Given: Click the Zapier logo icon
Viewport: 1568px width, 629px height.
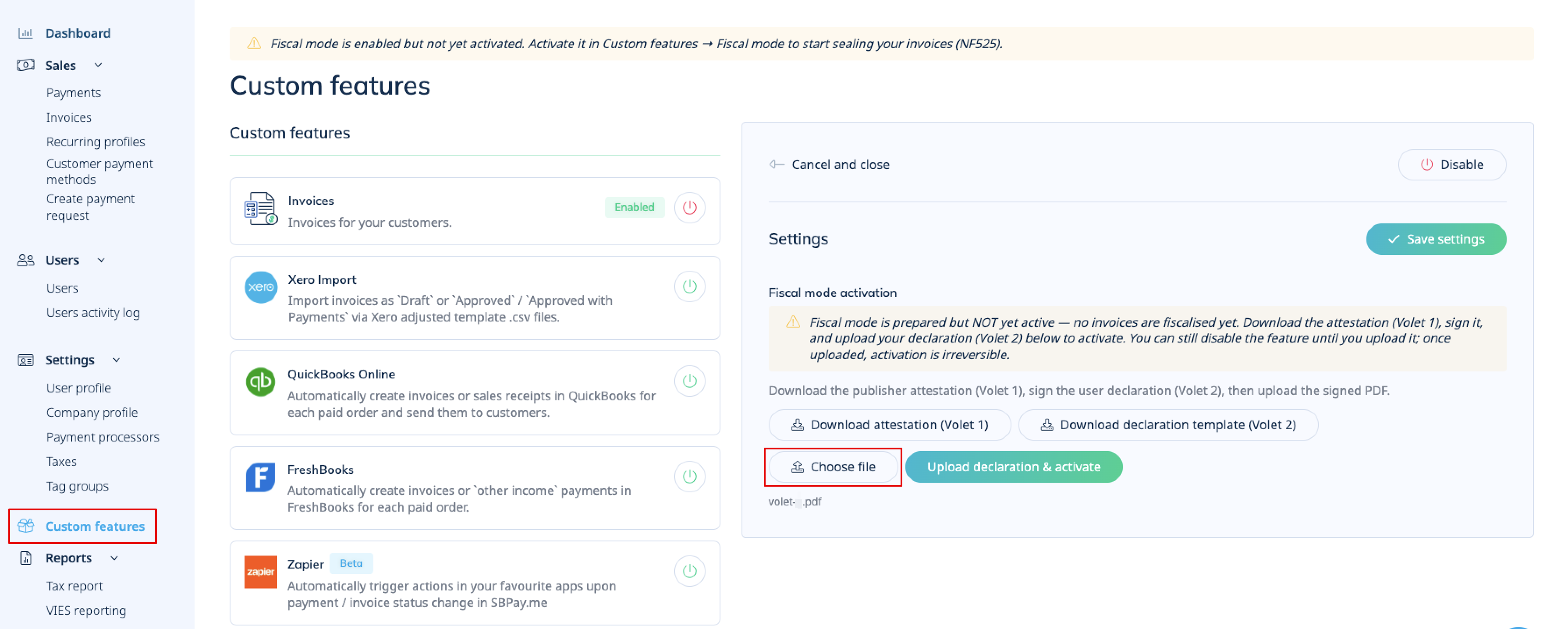Looking at the screenshot, I should 260,572.
